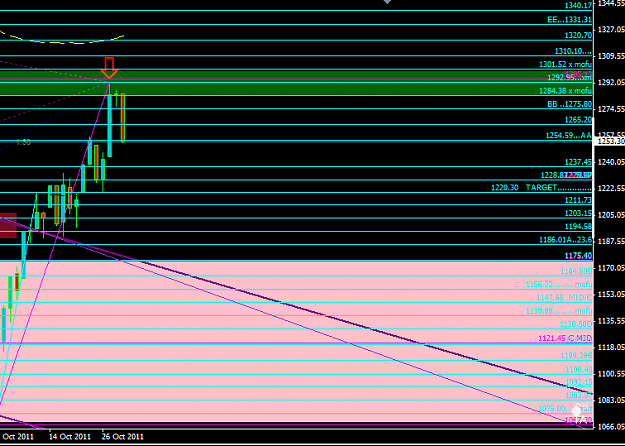Click 1066.05 on the price axis
625x446 pixels.
tap(611, 426)
